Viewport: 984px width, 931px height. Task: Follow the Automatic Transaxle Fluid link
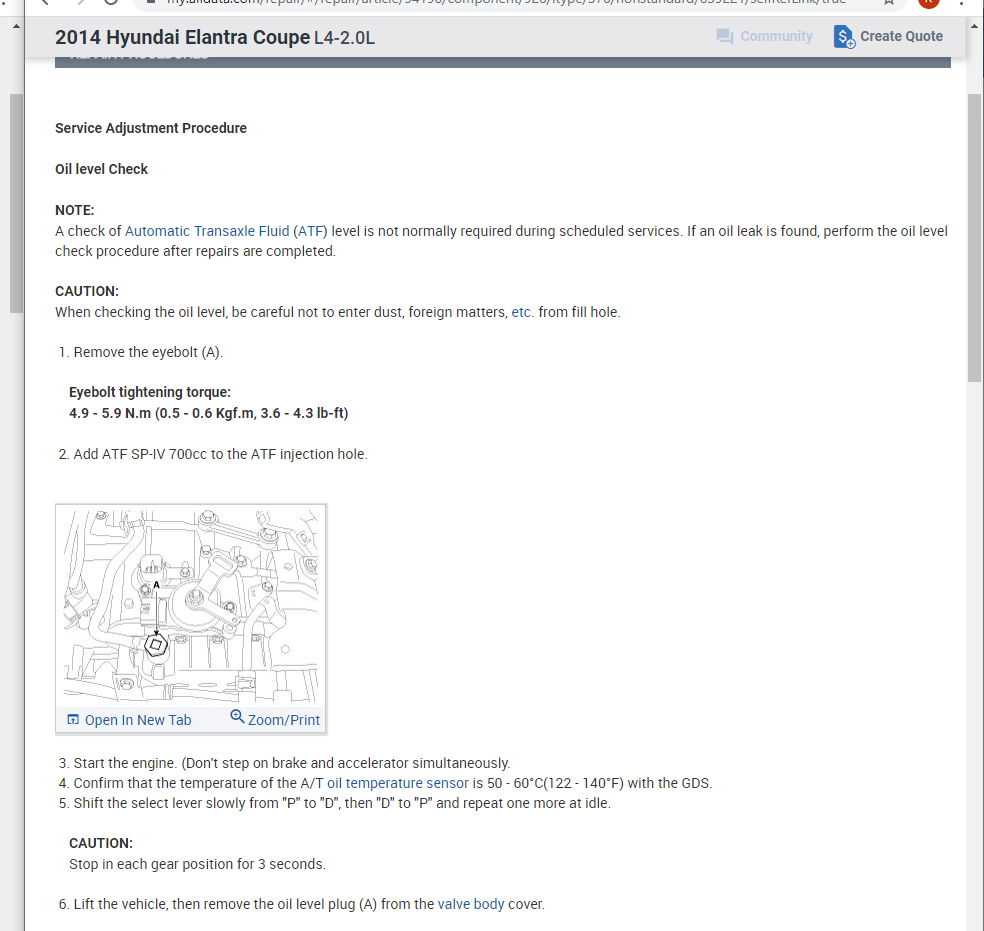coord(207,231)
